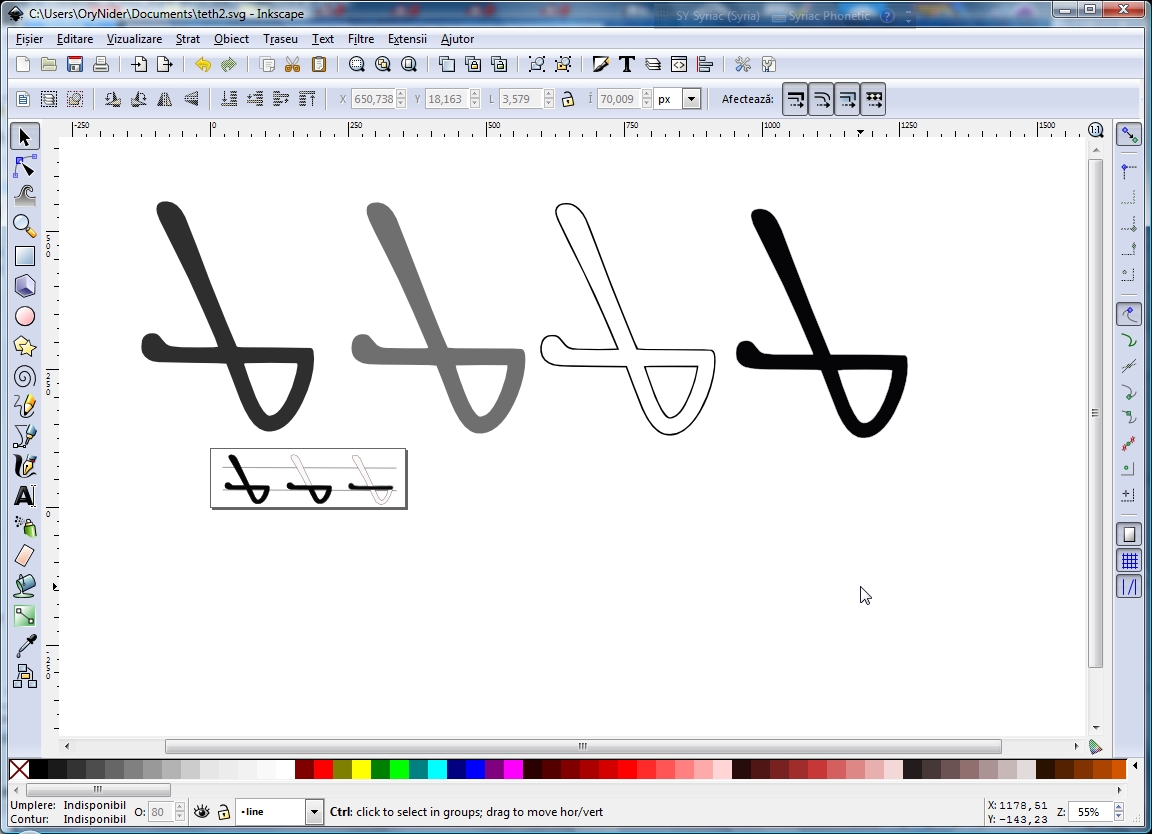This screenshot has height=834, width=1152.
Task: Select the Node editing tool
Action: 25,166
